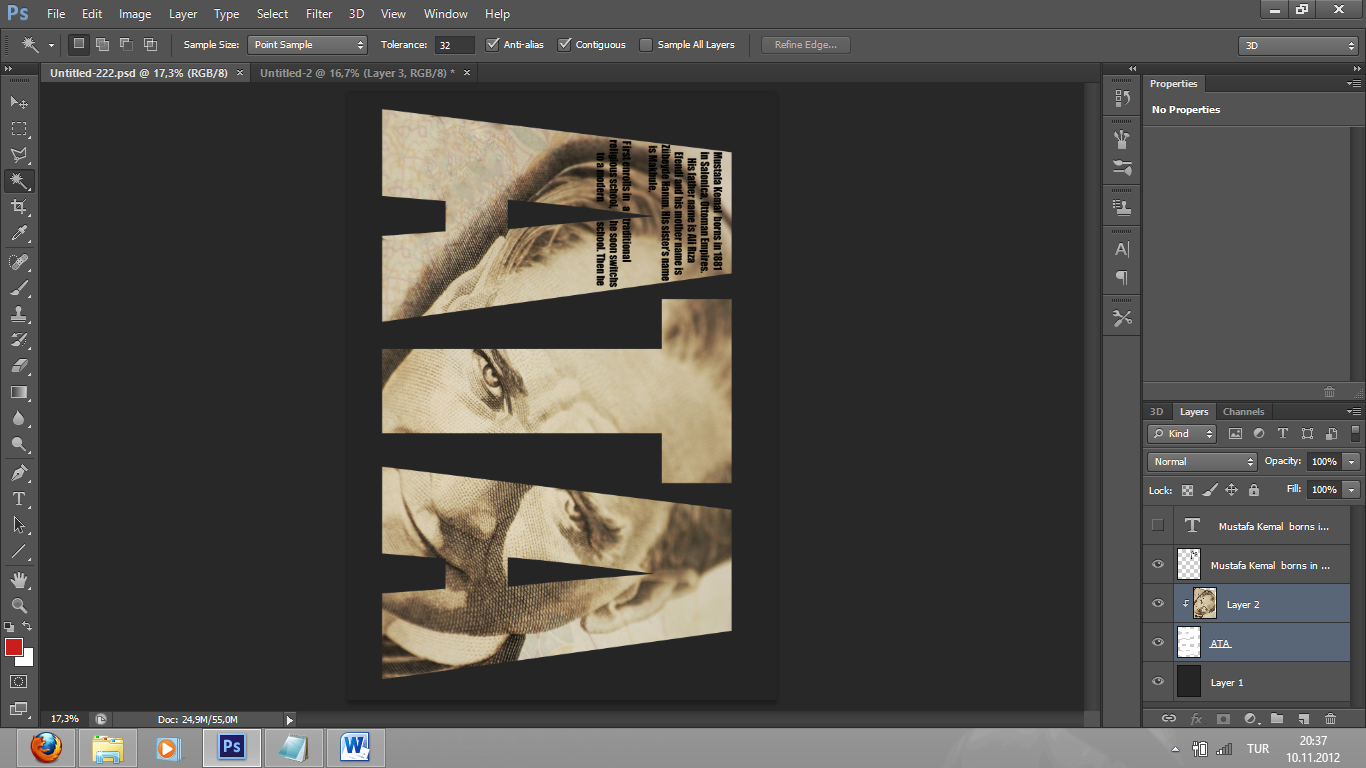
Task: Click Create new group folder icon
Action: coord(1277,718)
